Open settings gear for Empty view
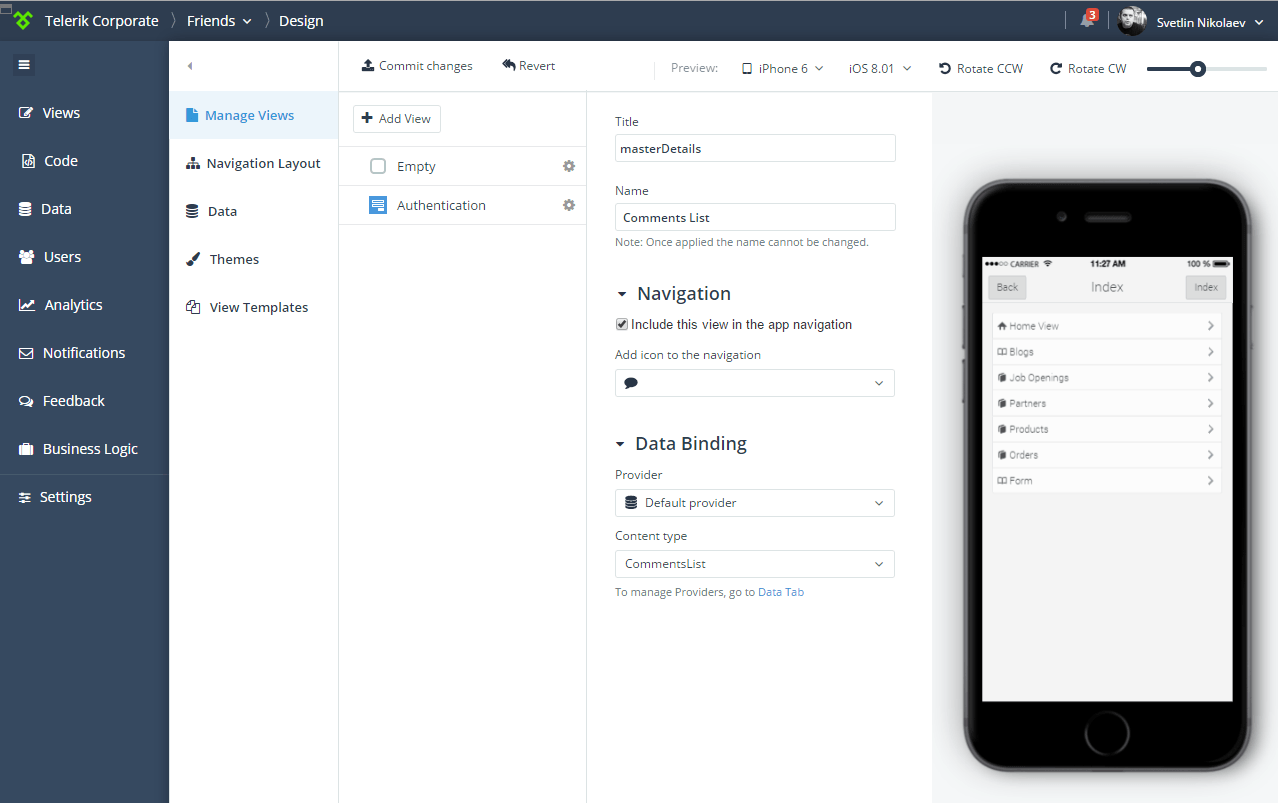 (569, 166)
